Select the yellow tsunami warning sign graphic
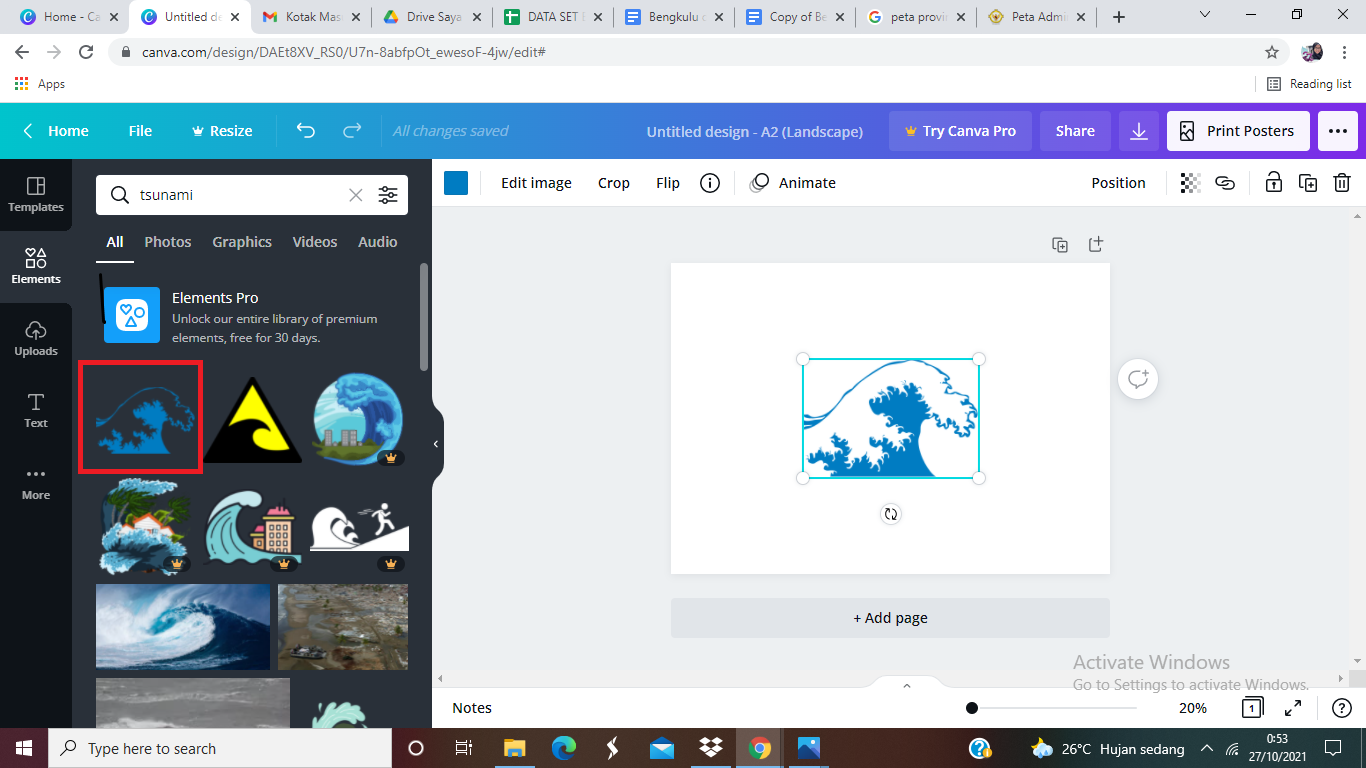The height and width of the screenshot is (768, 1366). (253, 422)
